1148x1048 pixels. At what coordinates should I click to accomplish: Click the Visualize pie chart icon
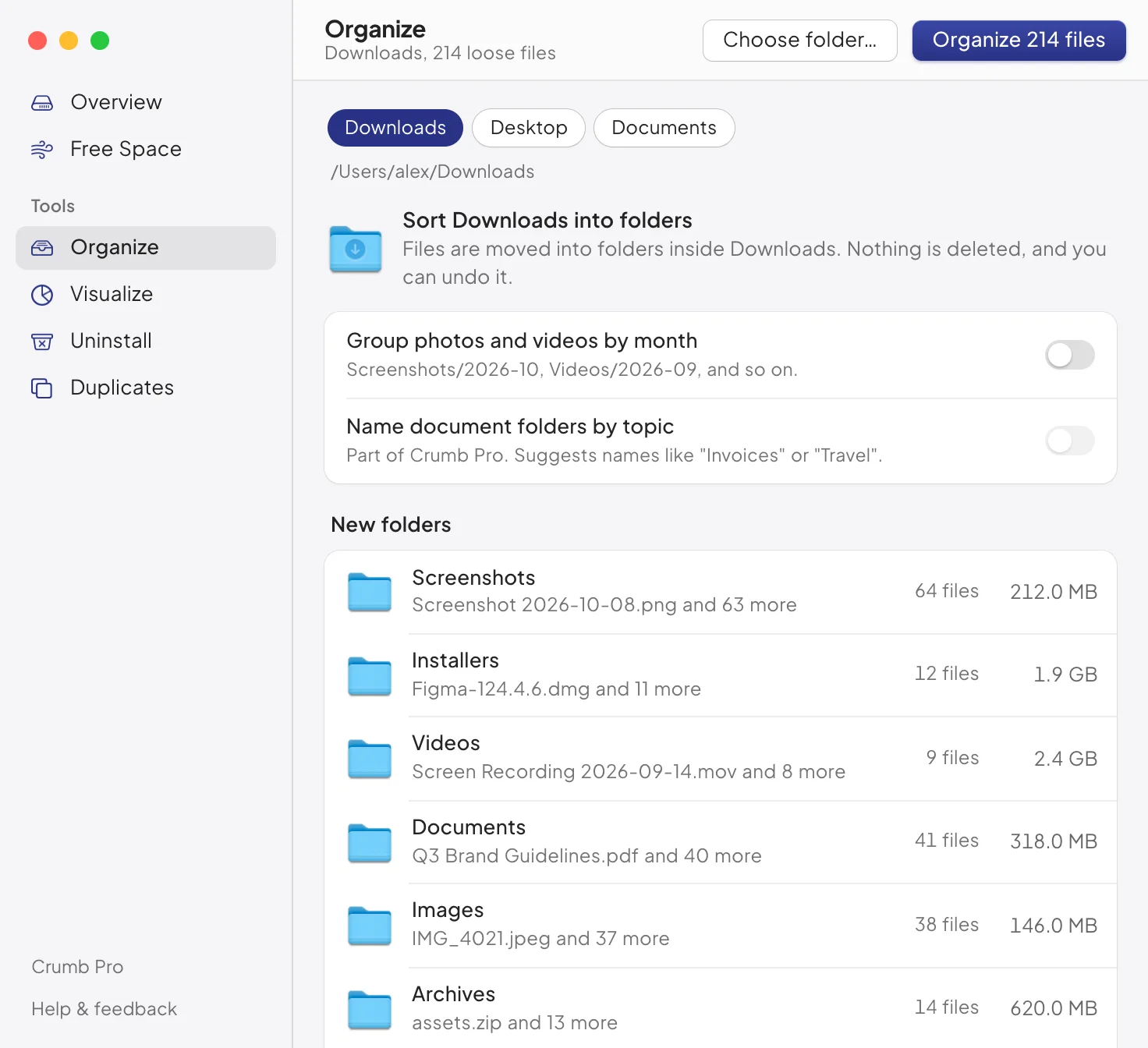[42, 295]
